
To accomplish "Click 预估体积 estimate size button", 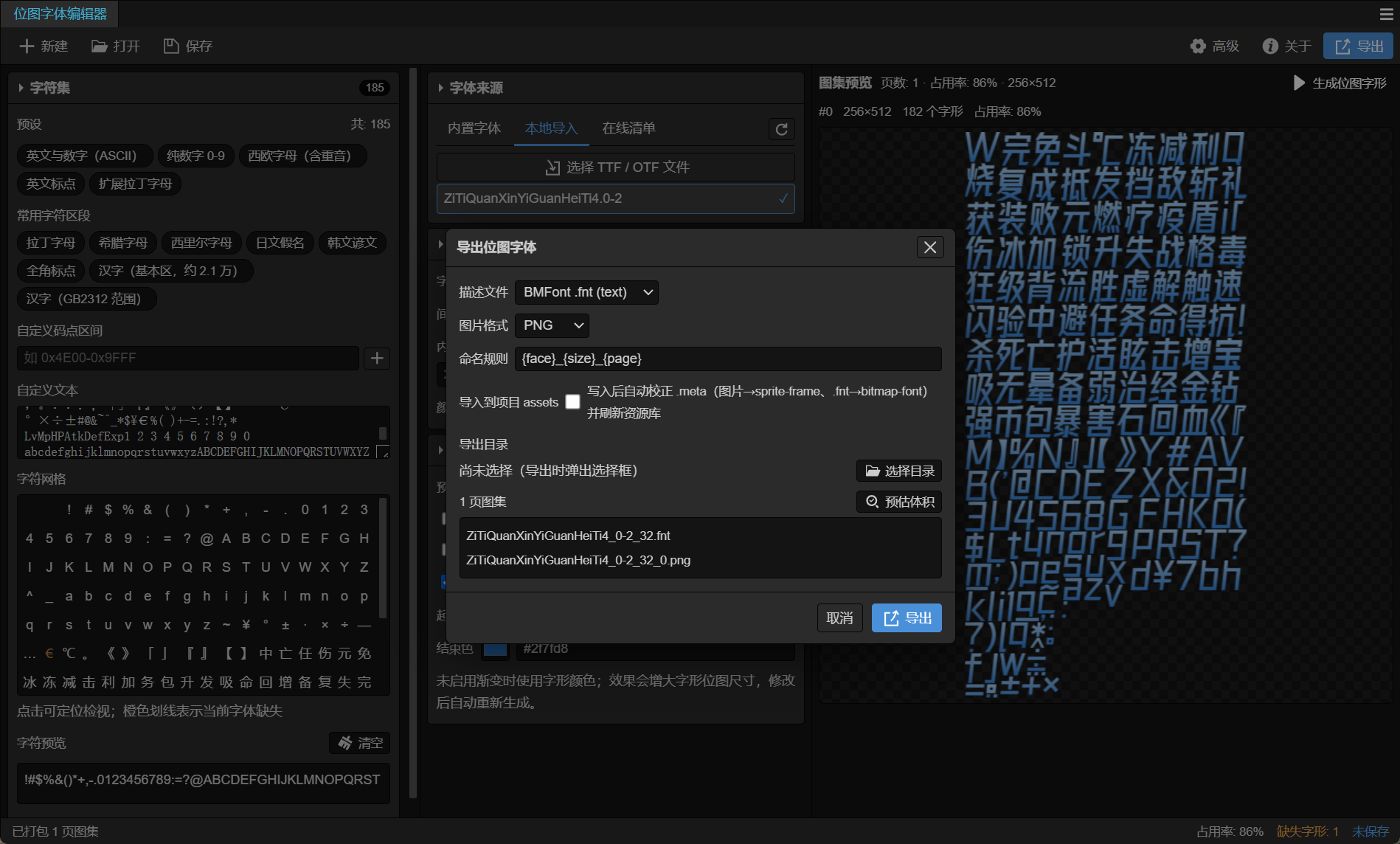I will click(x=899, y=502).
